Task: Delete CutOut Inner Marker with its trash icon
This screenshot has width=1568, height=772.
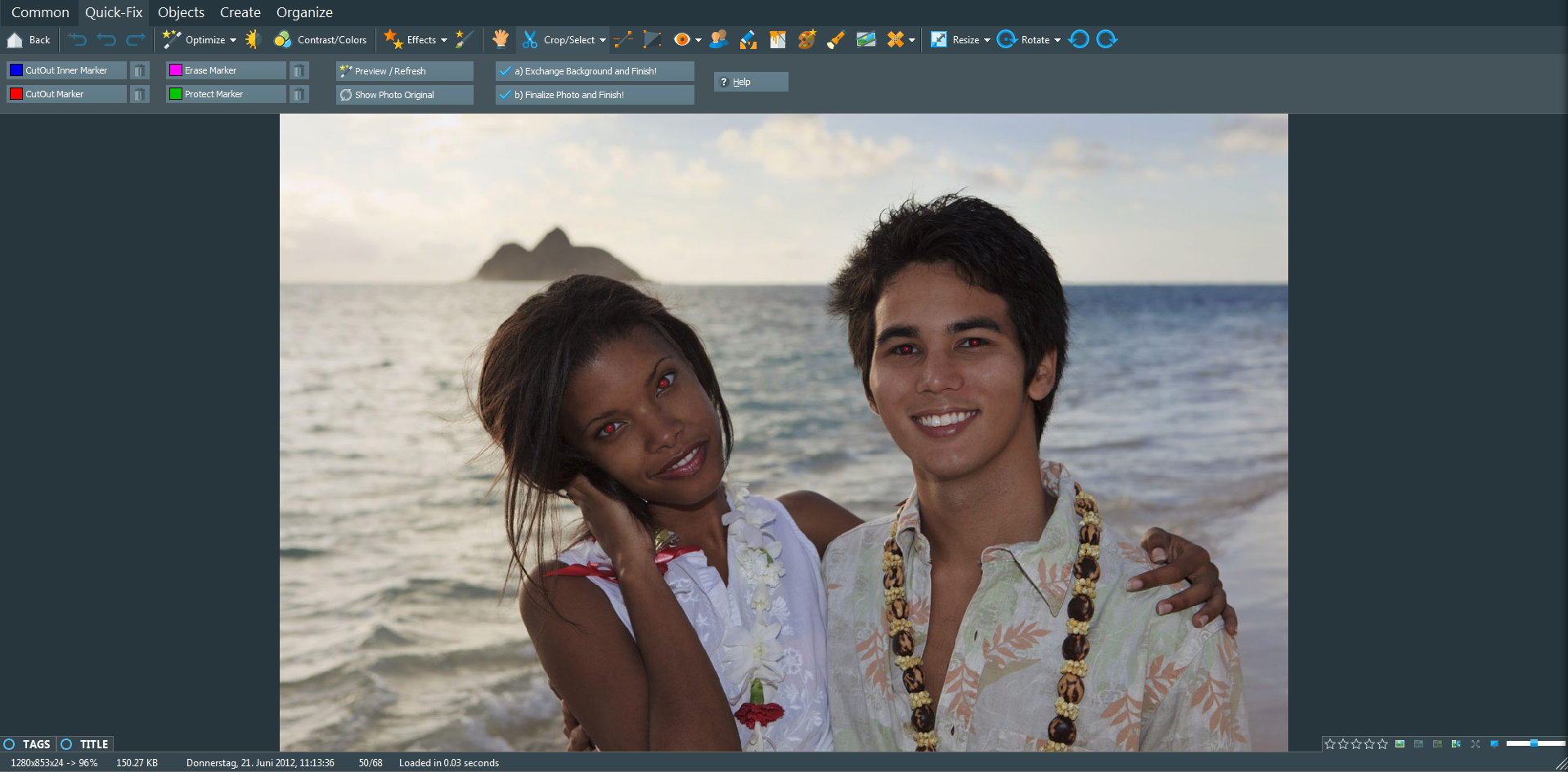Action: (140, 71)
